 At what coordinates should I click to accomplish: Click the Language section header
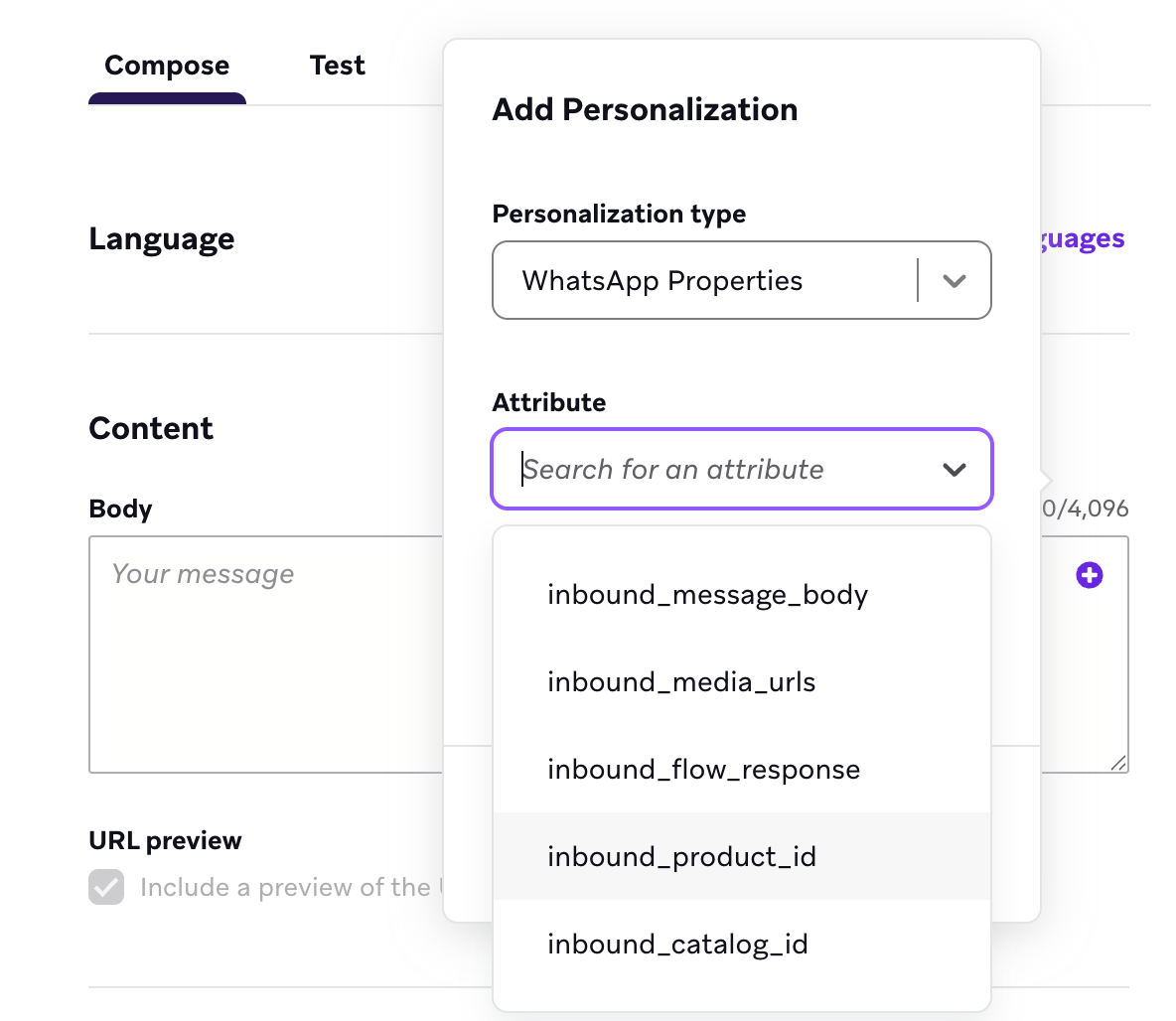point(161,238)
